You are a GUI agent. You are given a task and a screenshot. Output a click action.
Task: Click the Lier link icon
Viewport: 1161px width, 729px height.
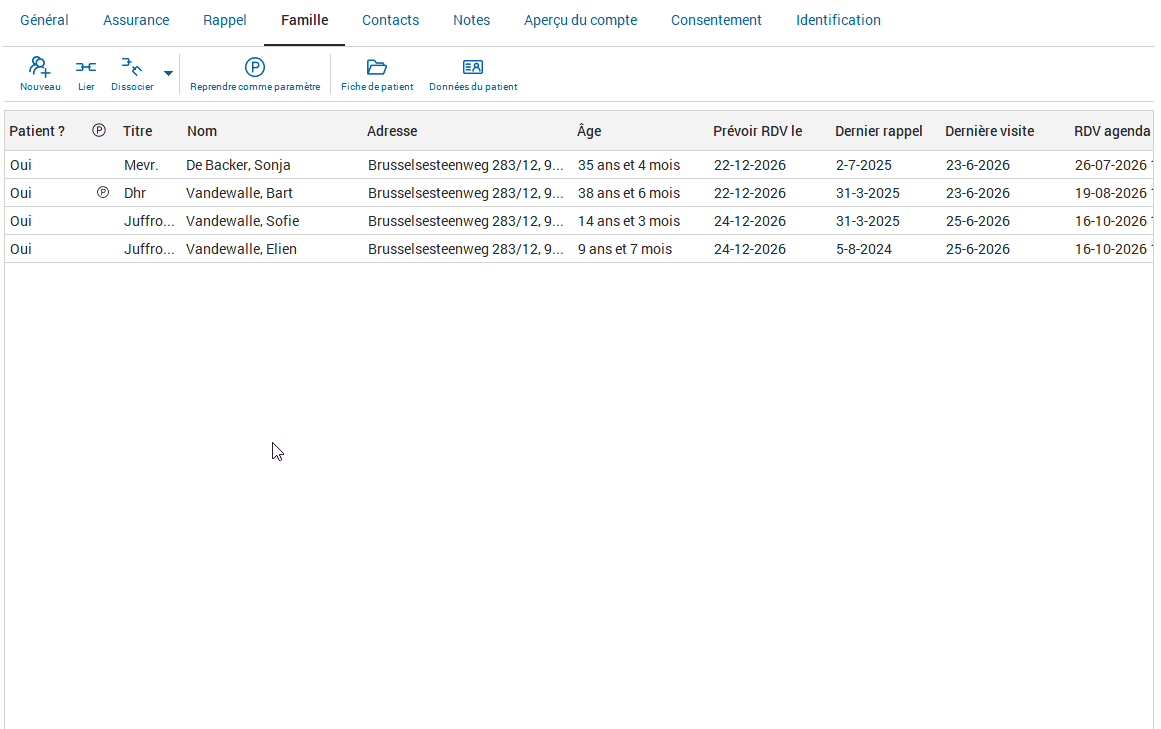pyautogui.click(x=86, y=67)
